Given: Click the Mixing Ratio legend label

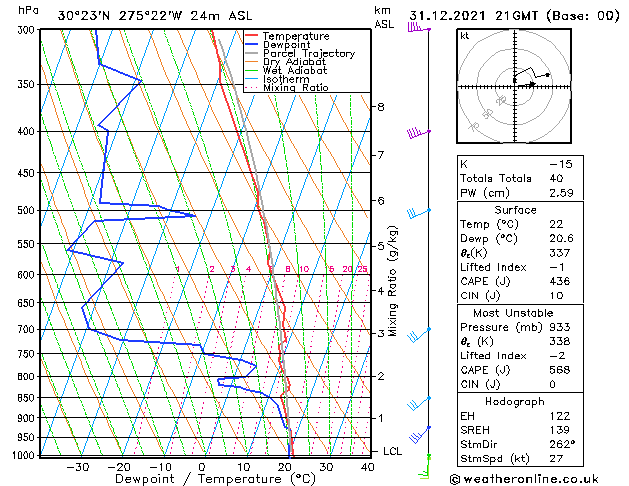Looking at the screenshot, I should [296, 88].
